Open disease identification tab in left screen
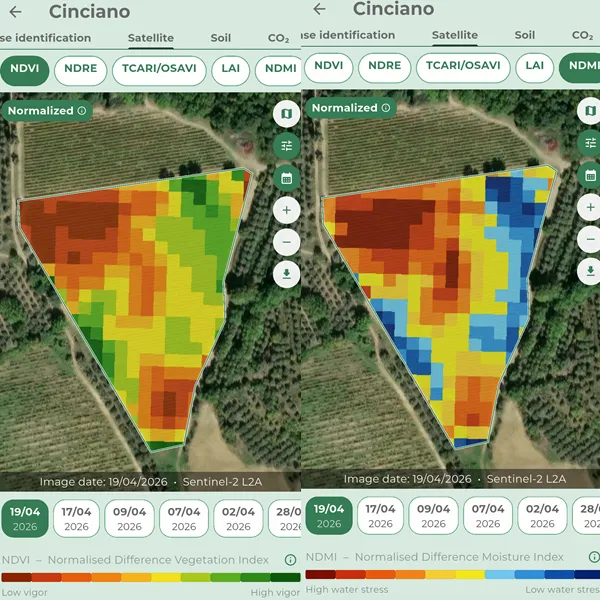The height and width of the screenshot is (600, 600). click(x=46, y=38)
